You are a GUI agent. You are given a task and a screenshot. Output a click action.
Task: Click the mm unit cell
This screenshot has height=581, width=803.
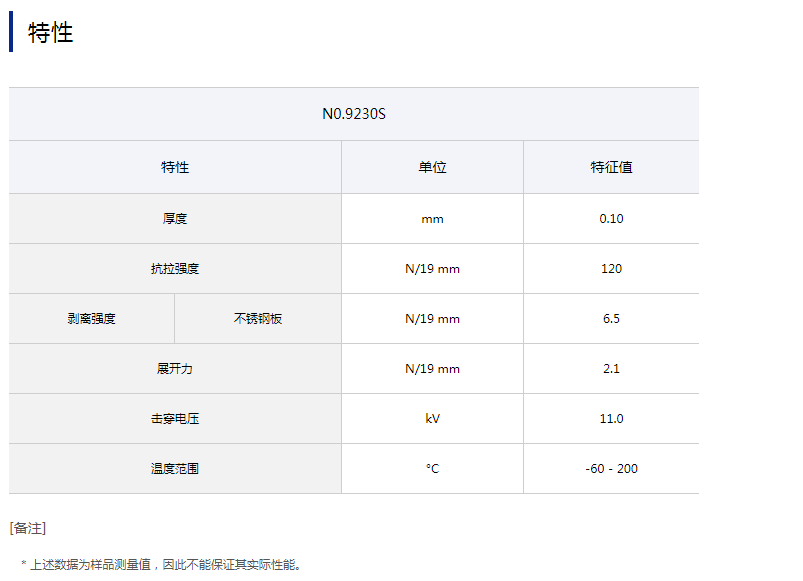pos(432,218)
